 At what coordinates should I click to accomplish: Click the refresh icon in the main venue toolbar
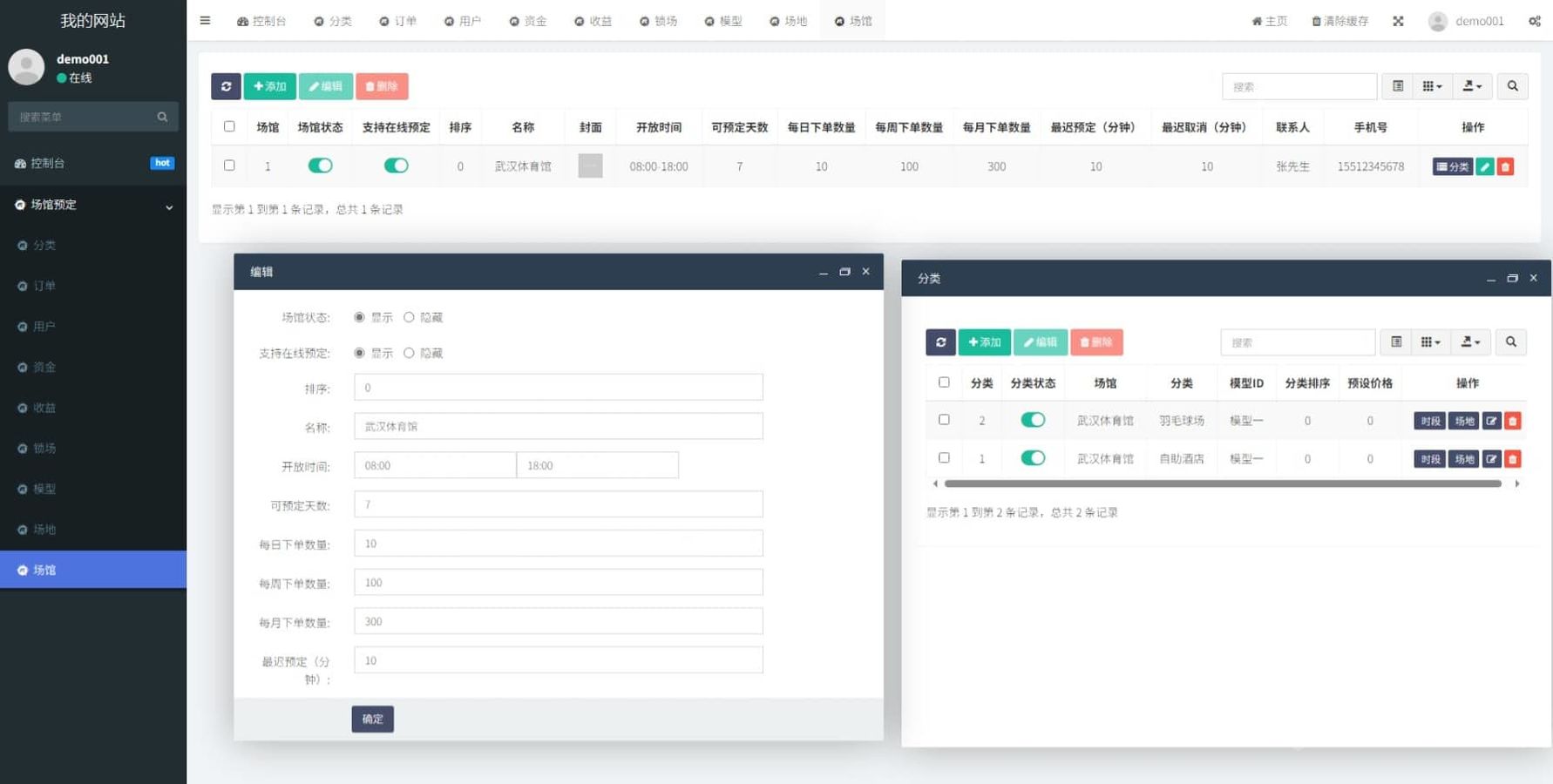(226, 86)
